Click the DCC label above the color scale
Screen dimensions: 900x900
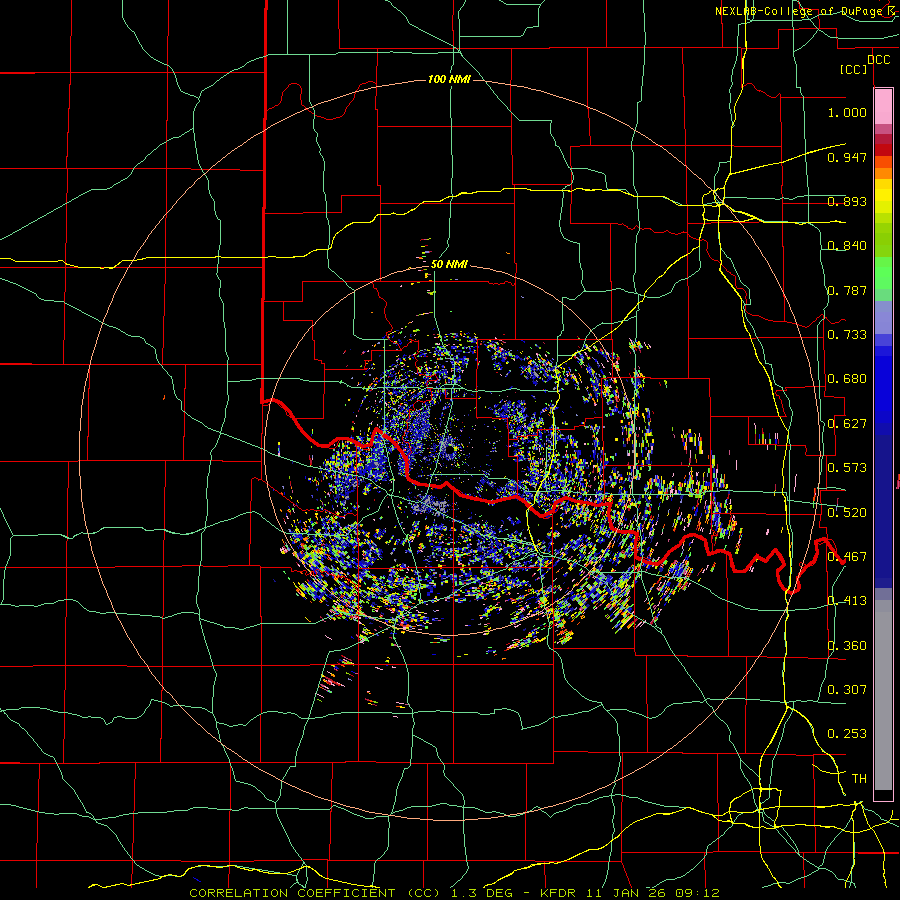pyautogui.click(x=878, y=60)
